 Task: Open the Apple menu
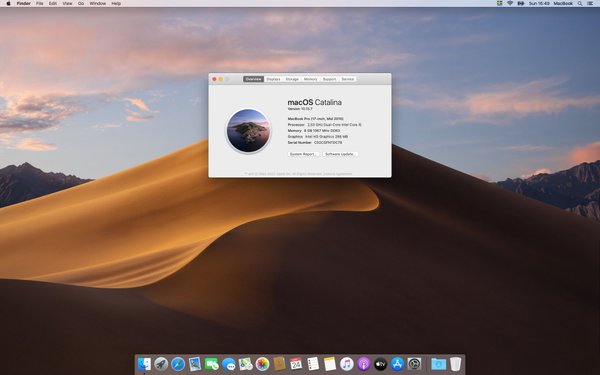point(8,3)
